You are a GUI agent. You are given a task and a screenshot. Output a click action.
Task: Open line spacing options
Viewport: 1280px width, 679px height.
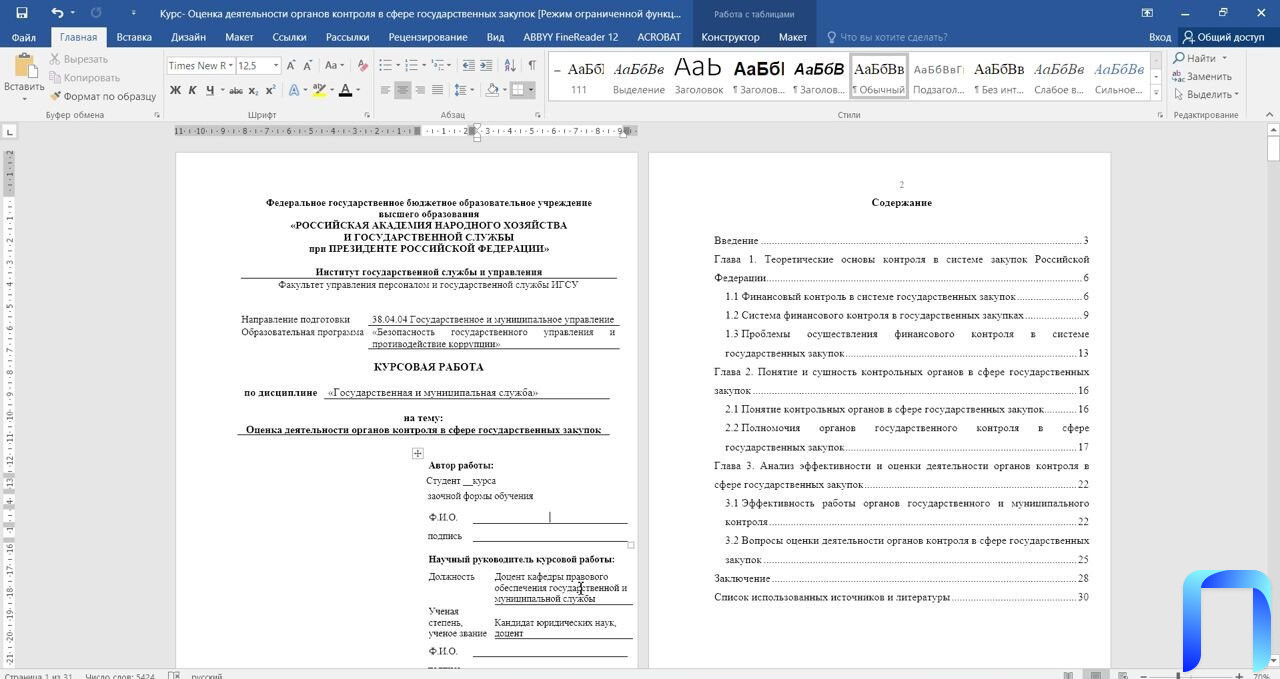(x=463, y=90)
